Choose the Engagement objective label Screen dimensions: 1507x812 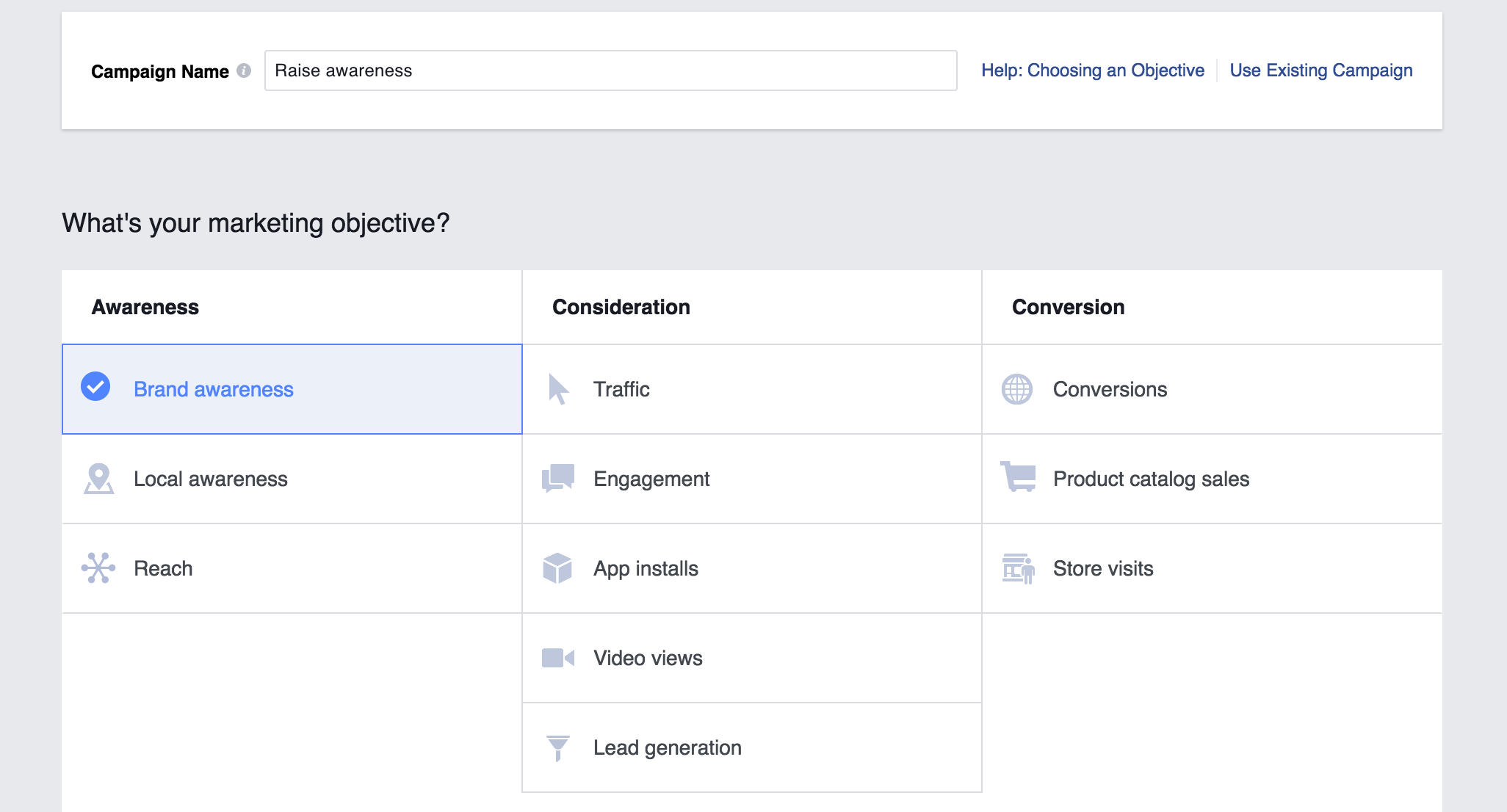[651, 479]
